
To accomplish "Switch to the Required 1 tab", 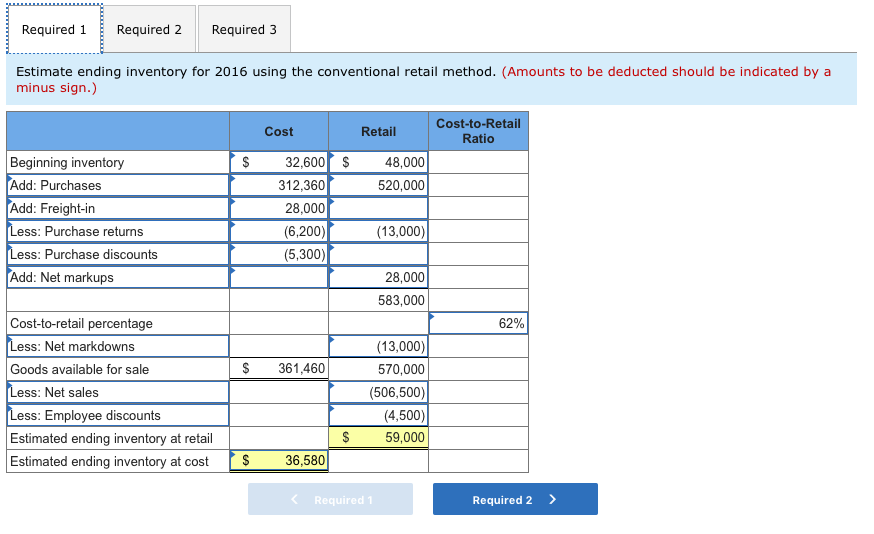I will 54,30.
